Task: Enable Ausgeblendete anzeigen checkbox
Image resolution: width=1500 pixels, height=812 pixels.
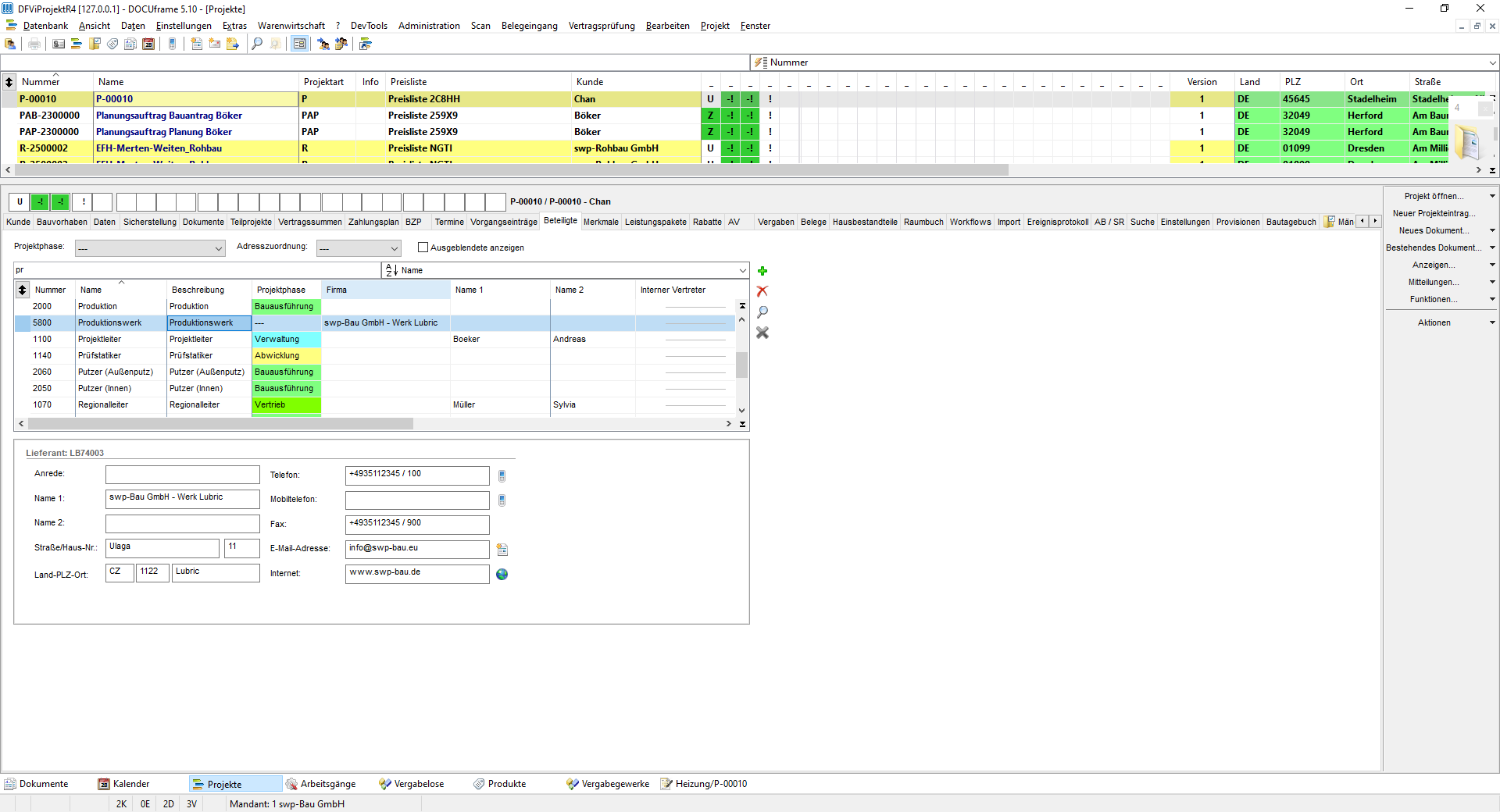Action: click(423, 248)
